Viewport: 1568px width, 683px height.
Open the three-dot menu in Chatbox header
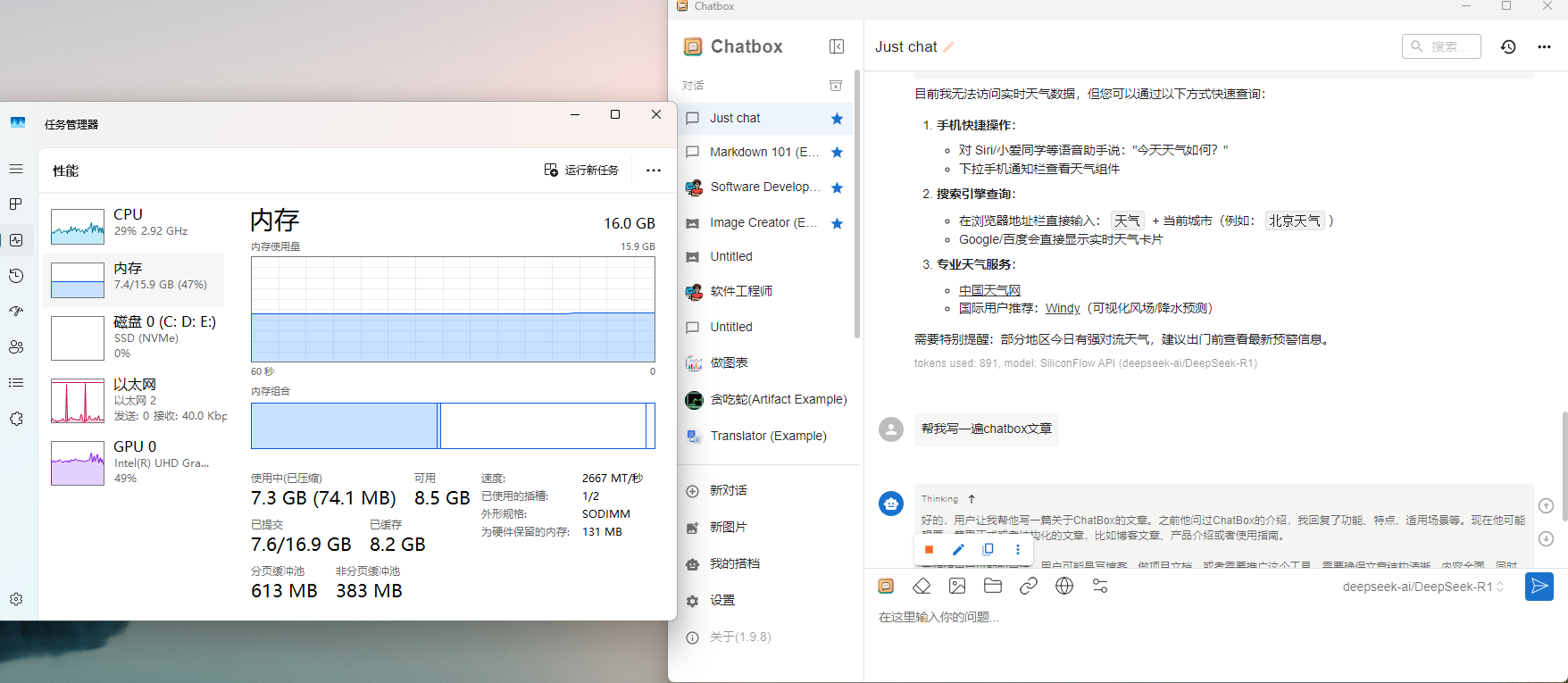(x=1544, y=46)
